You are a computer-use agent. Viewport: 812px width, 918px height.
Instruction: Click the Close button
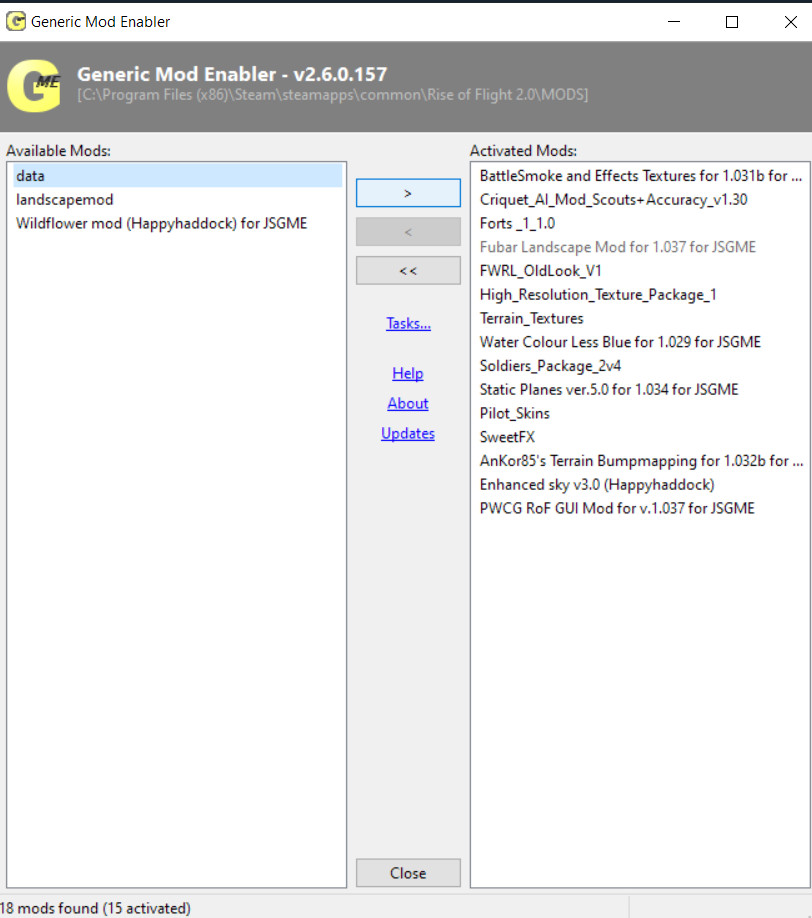pyautogui.click(x=408, y=873)
